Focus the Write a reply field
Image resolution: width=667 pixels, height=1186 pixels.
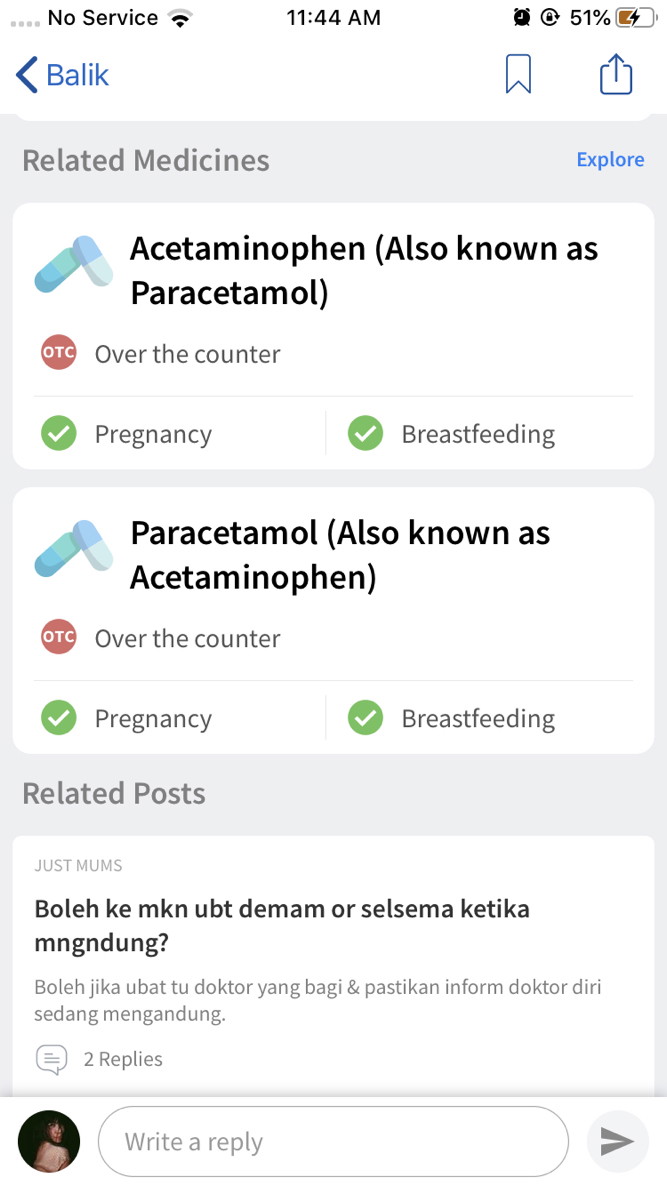[334, 1141]
